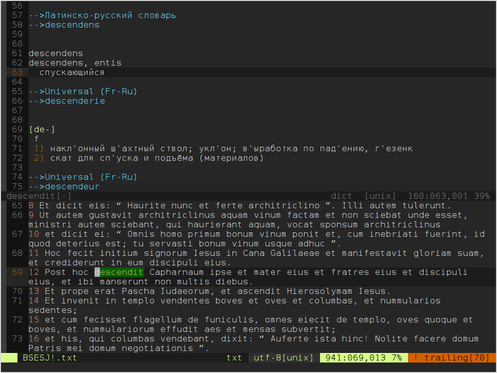Click the word 'tulerunt'
Image resolution: width=497 pixels, height=373 pixels.
[x=425, y=206]
